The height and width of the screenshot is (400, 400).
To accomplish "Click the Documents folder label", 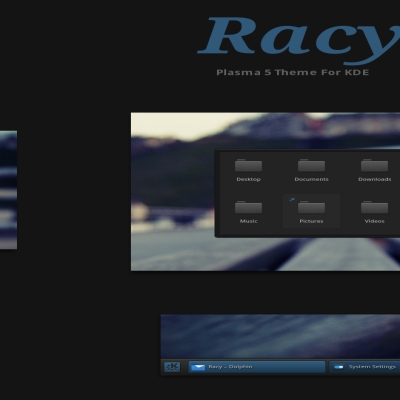I will coord(311,179).
